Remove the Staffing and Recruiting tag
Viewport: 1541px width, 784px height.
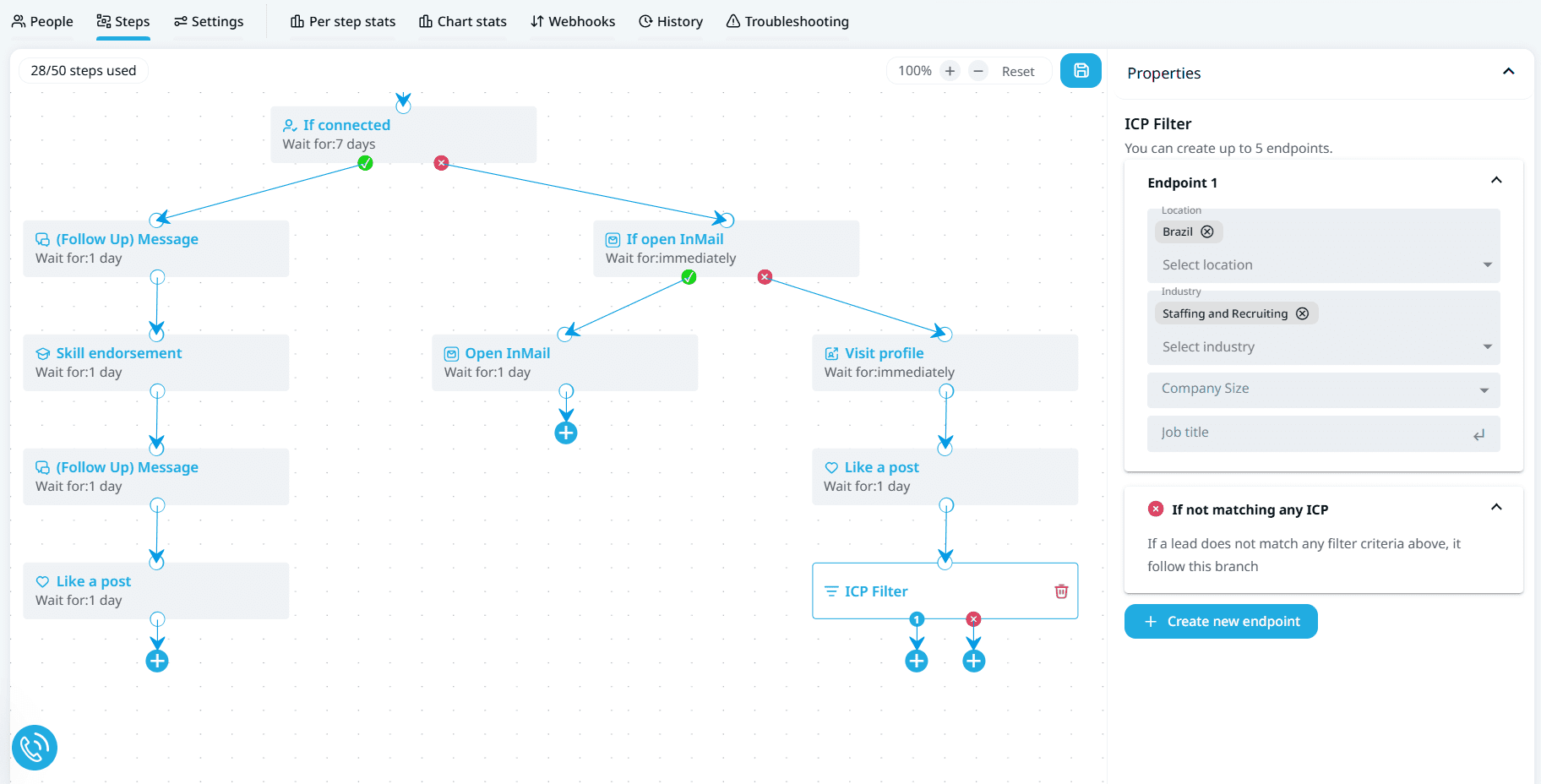tap(1302, 313)
